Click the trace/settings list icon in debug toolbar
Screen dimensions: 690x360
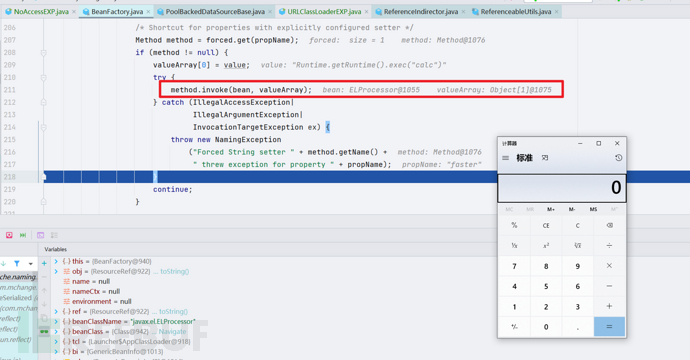click(54, 235)
